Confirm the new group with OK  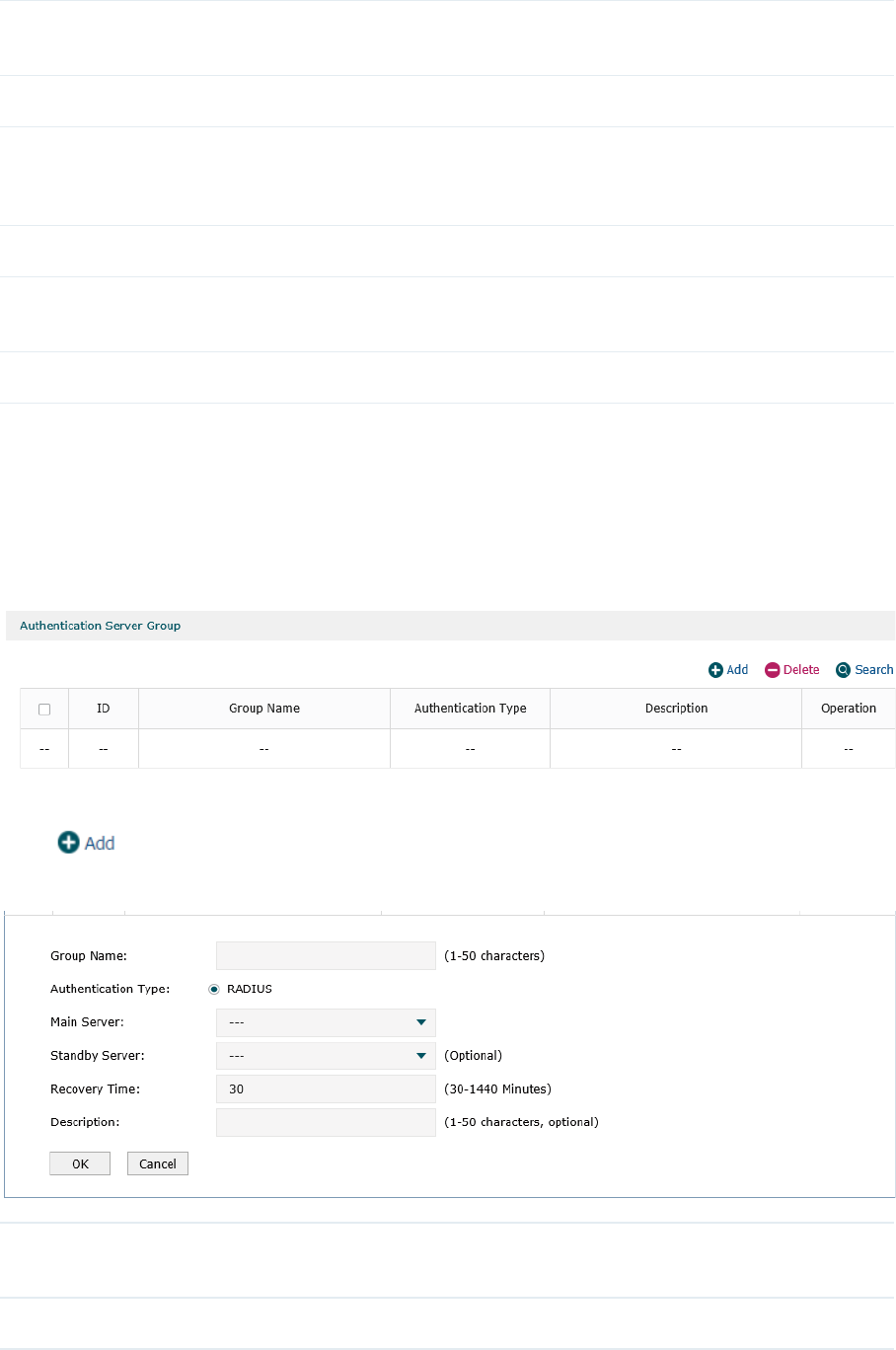pyautogui.click(x=80, y=1163)
